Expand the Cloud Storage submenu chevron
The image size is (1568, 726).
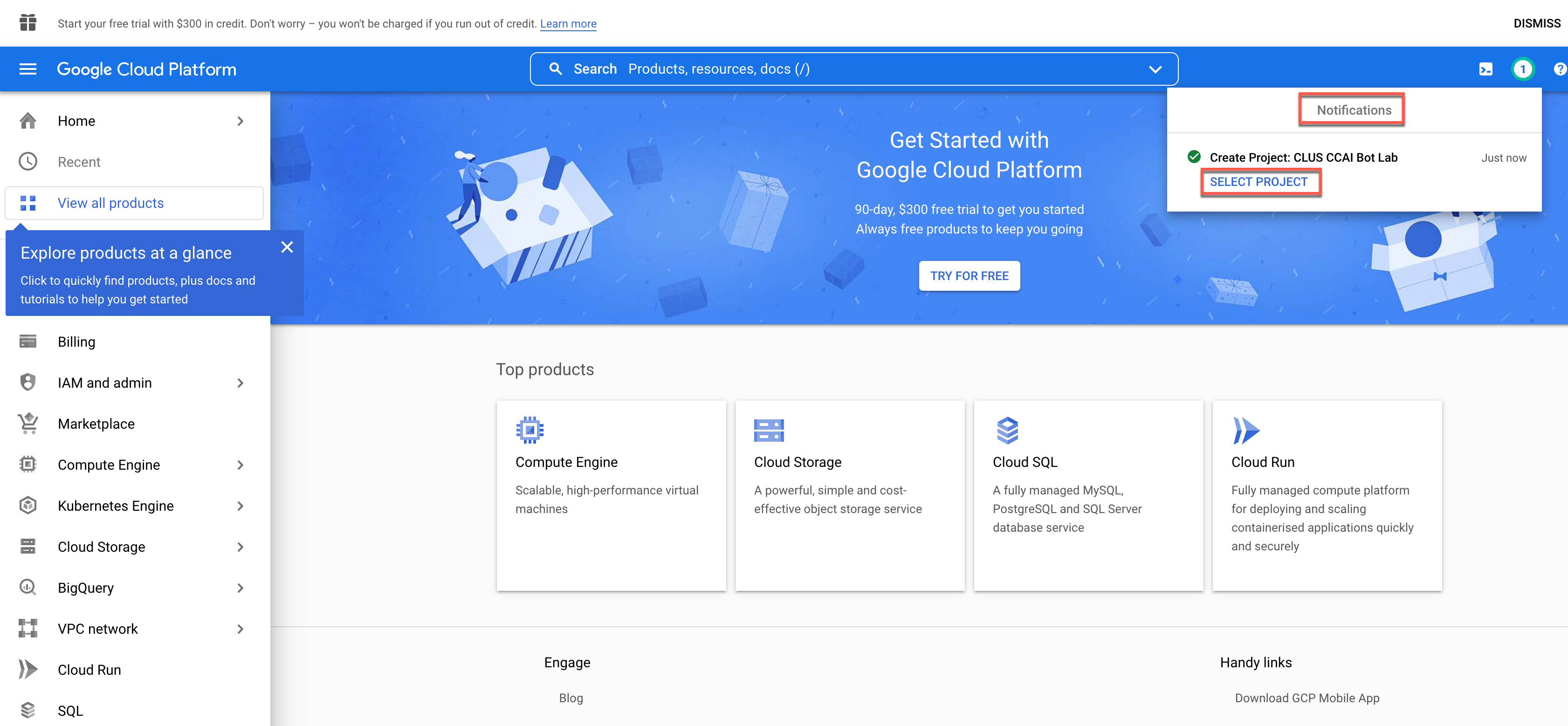tap(241, 547)
